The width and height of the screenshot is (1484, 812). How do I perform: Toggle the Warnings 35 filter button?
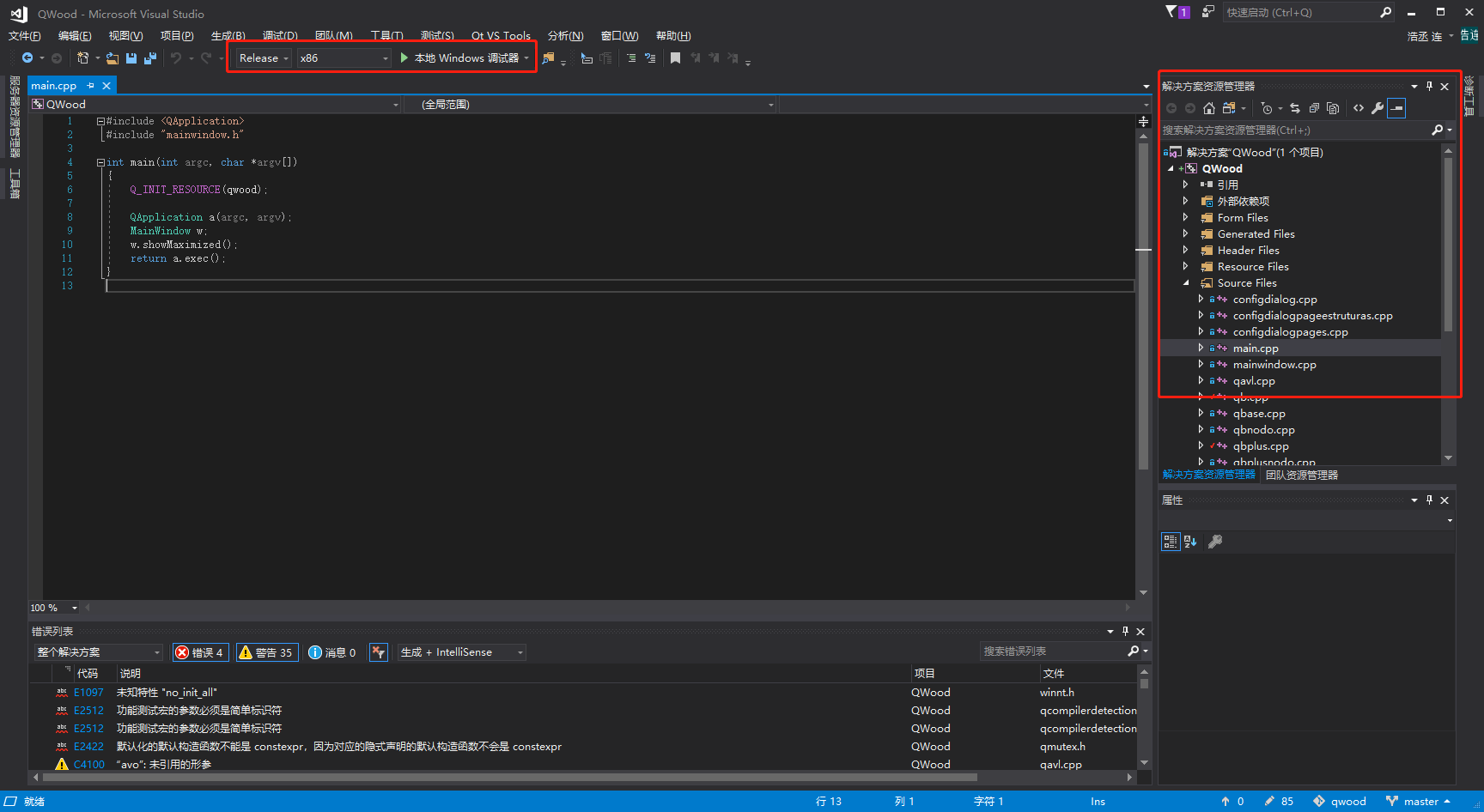pyautogui.click(x=266, y=652)
